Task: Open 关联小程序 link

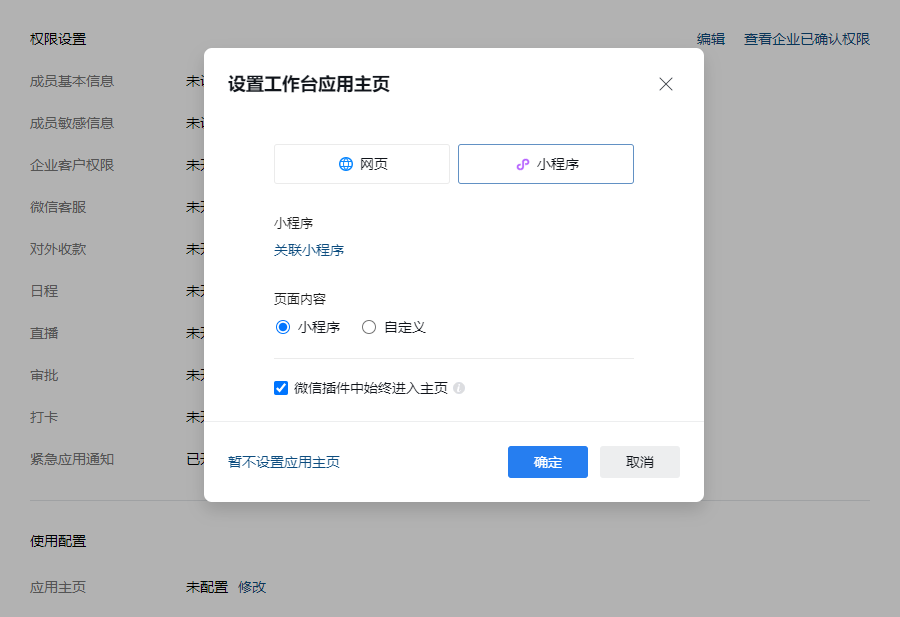Action: [310, 249]
